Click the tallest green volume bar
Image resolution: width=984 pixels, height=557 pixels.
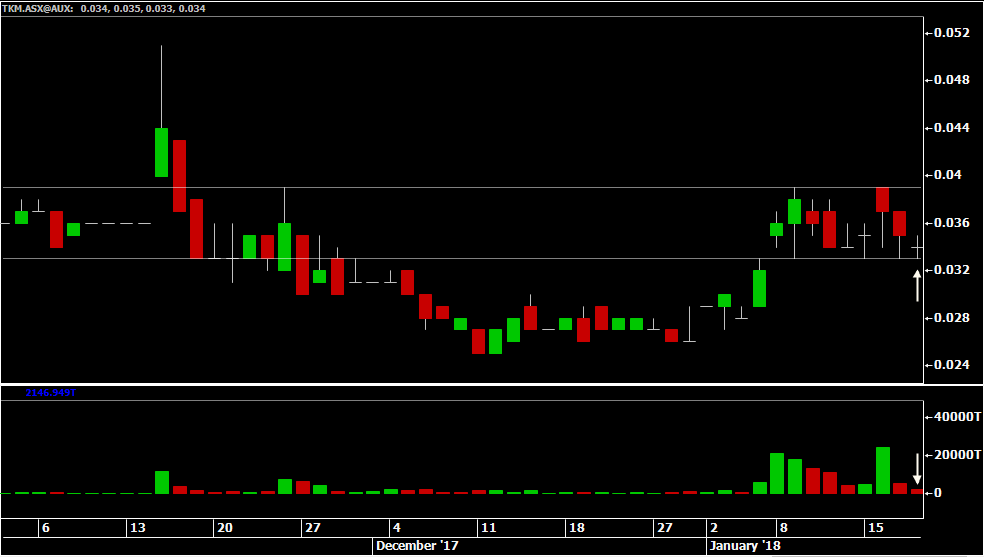pyautogui.click(x=882, y=470)
